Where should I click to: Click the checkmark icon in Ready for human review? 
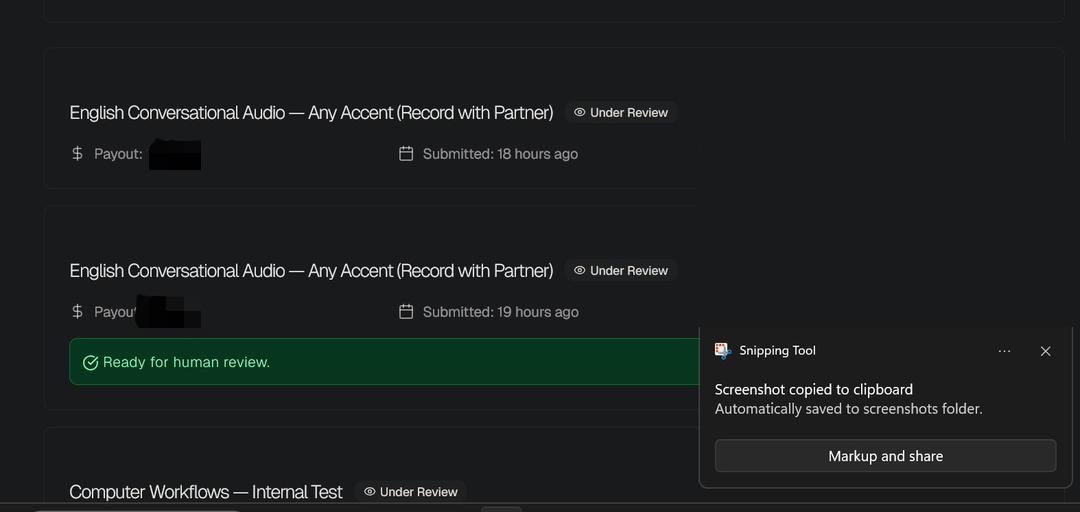coord(90,362)
